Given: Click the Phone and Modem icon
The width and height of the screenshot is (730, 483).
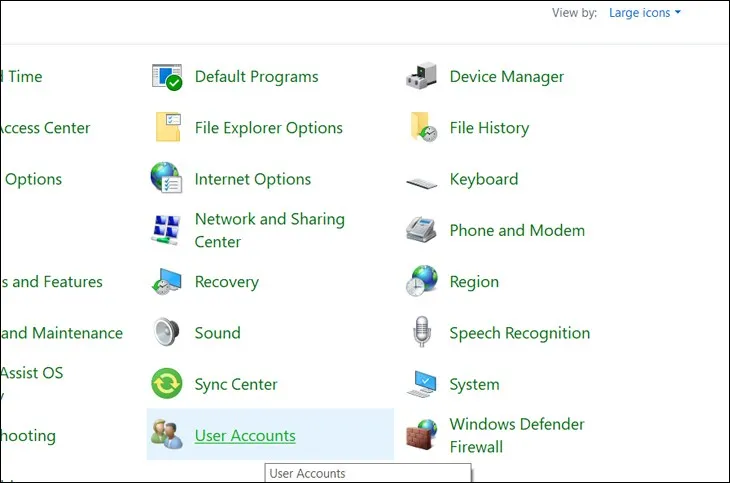Looking at the screenshot, I should point(421,230).
